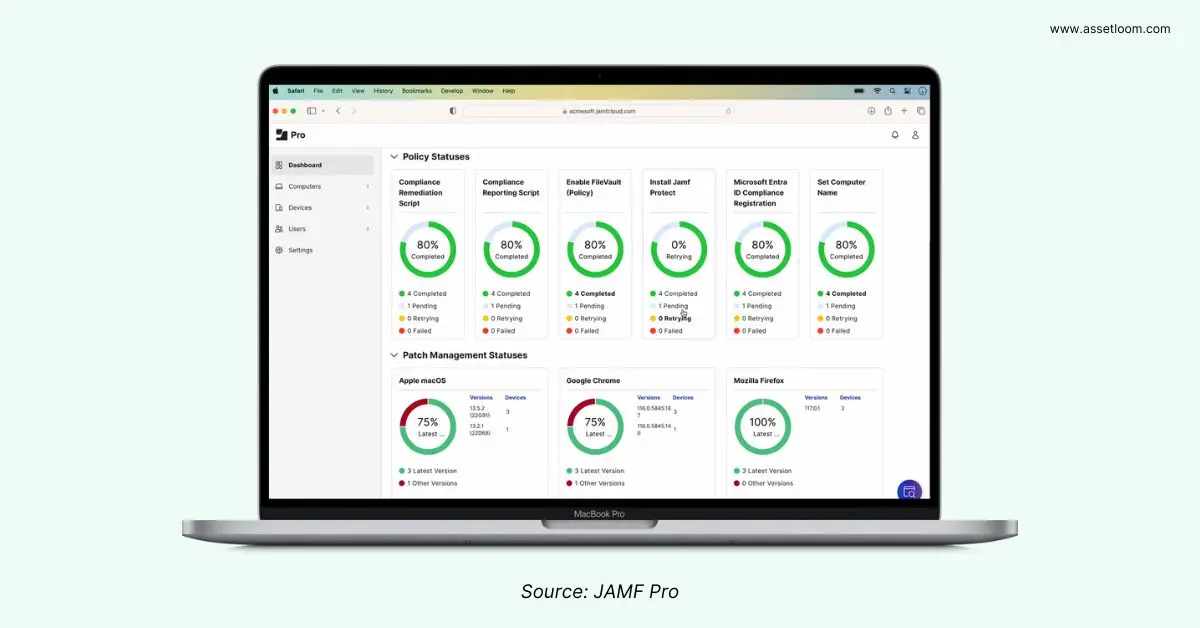This screenshot has width=1200, height=628.
Task: Click the Jamf Pro logo
Action: [291, 135]
